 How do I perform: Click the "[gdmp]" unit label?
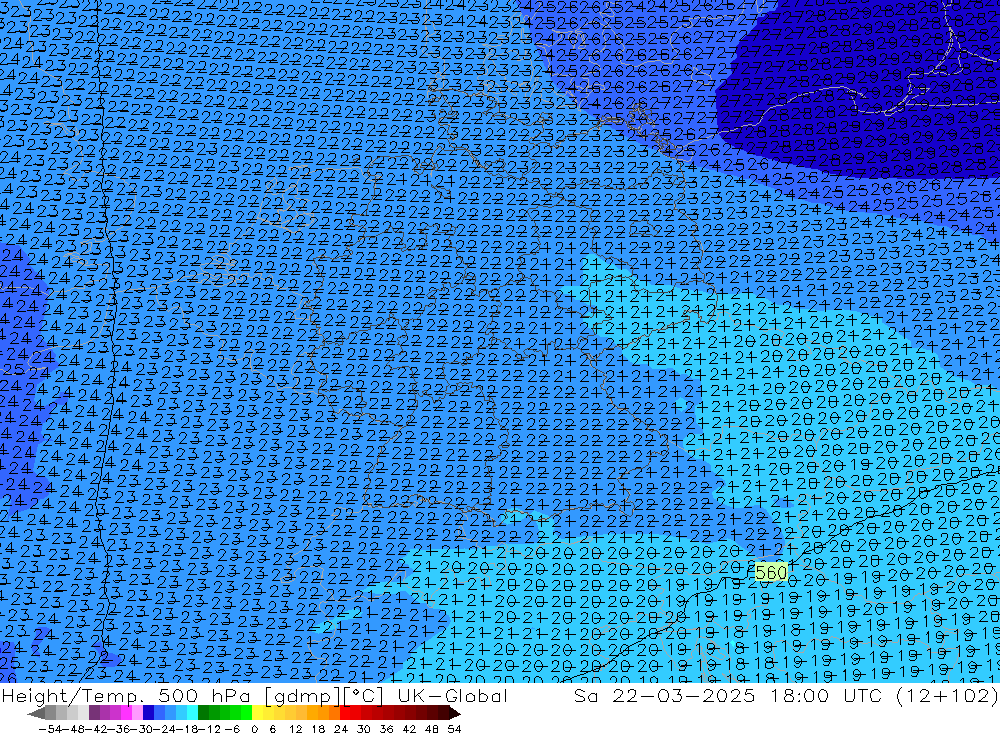point(300,695)
